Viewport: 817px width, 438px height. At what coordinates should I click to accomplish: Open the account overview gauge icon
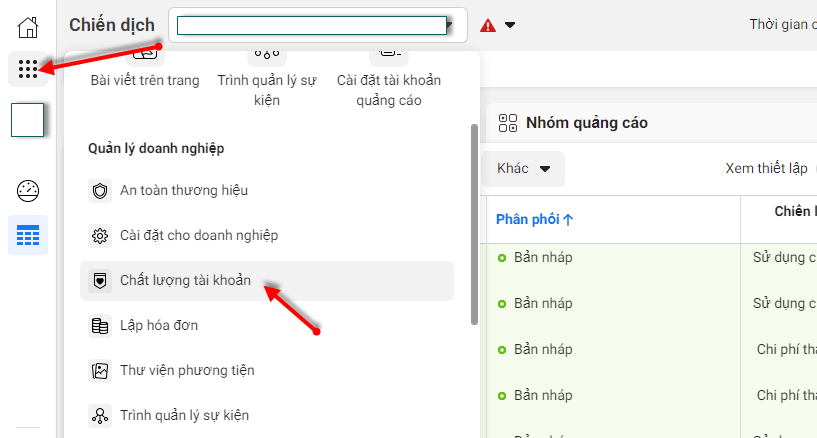click(28, 191)
